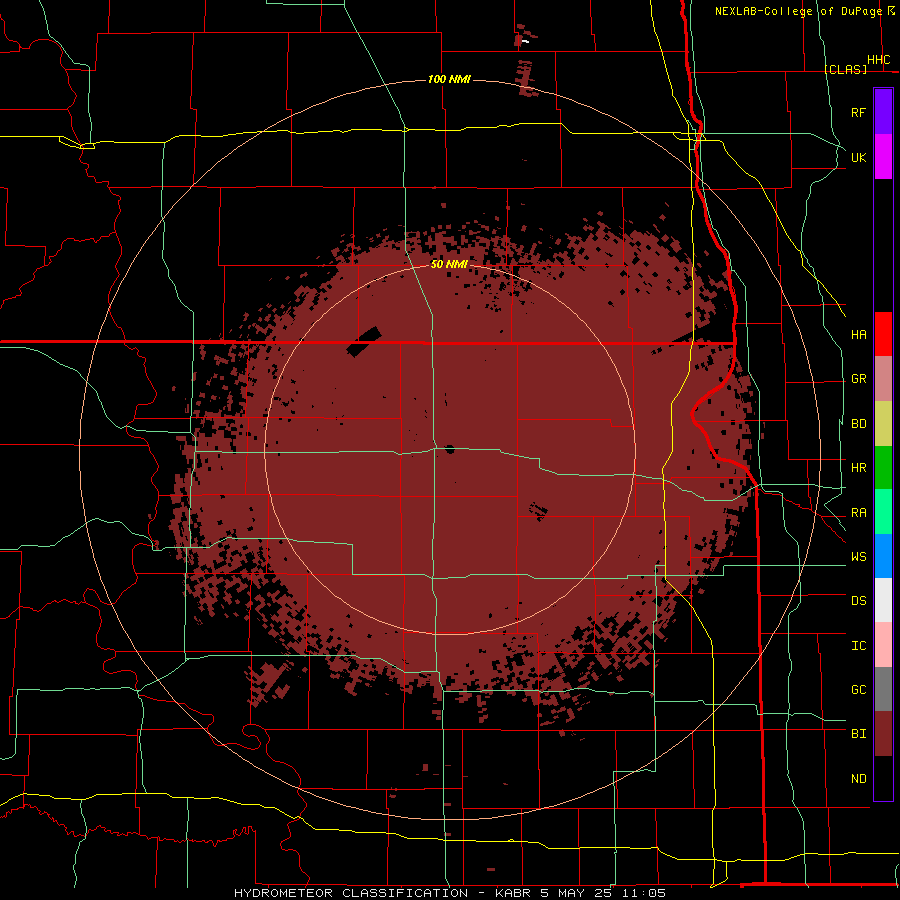Click the DS white legend swatch

click(883, 600)
